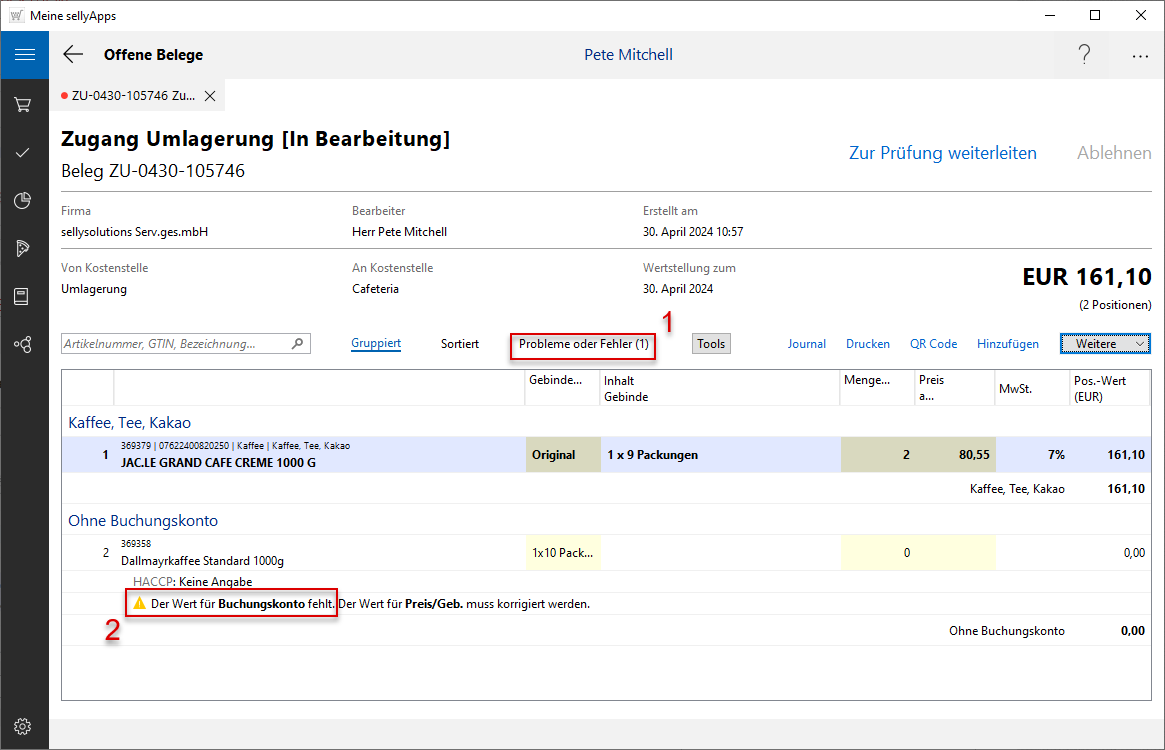
Task: Open help with question mark icon
Action: (1084, 55)
